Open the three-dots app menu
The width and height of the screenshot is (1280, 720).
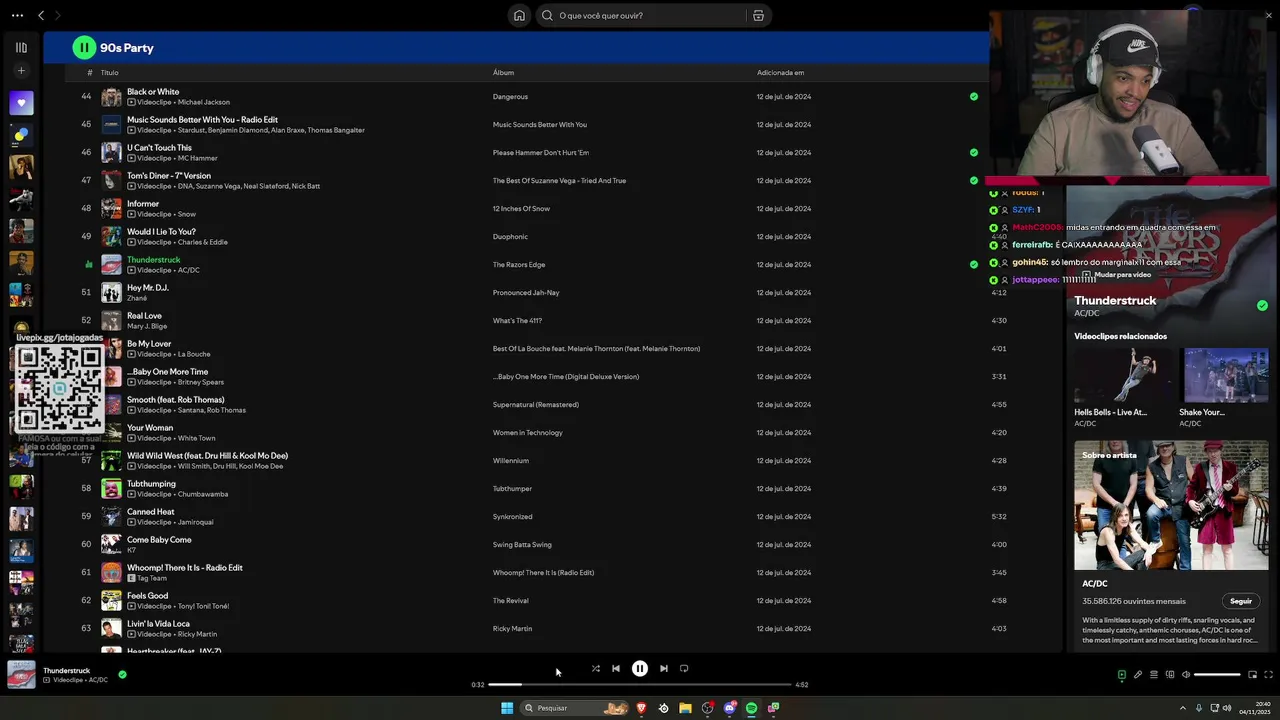coord(17,15)
